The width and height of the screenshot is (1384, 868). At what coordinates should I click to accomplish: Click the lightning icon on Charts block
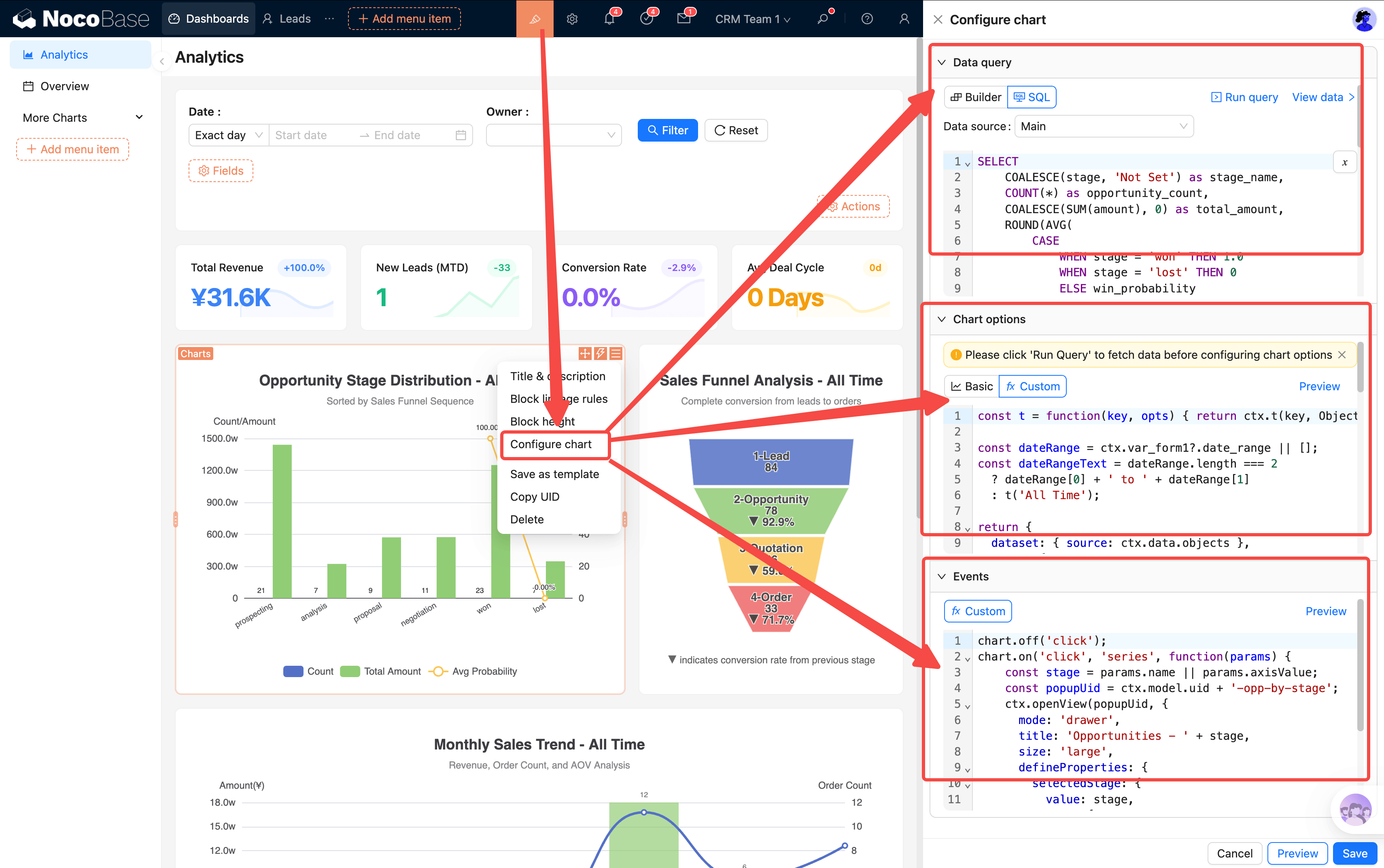click(601, 353)
